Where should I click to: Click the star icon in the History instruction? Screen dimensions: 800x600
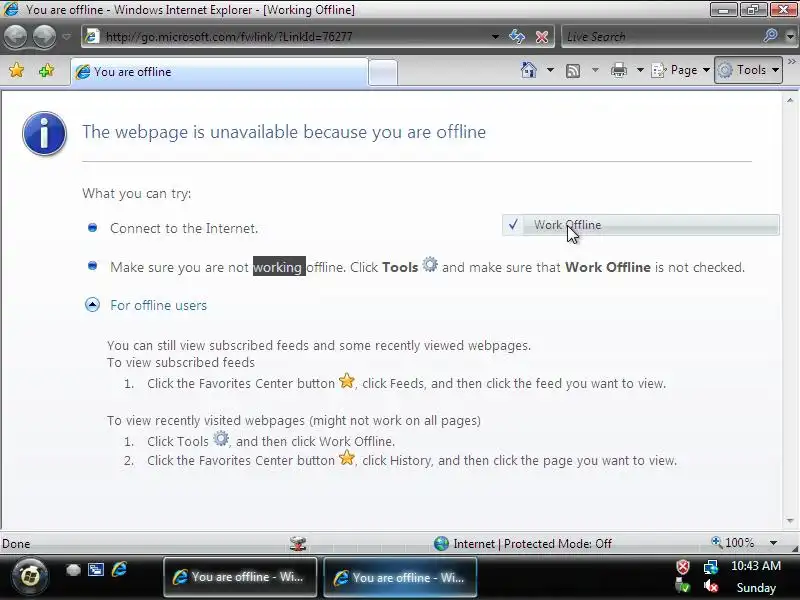[x=347, y=458]
